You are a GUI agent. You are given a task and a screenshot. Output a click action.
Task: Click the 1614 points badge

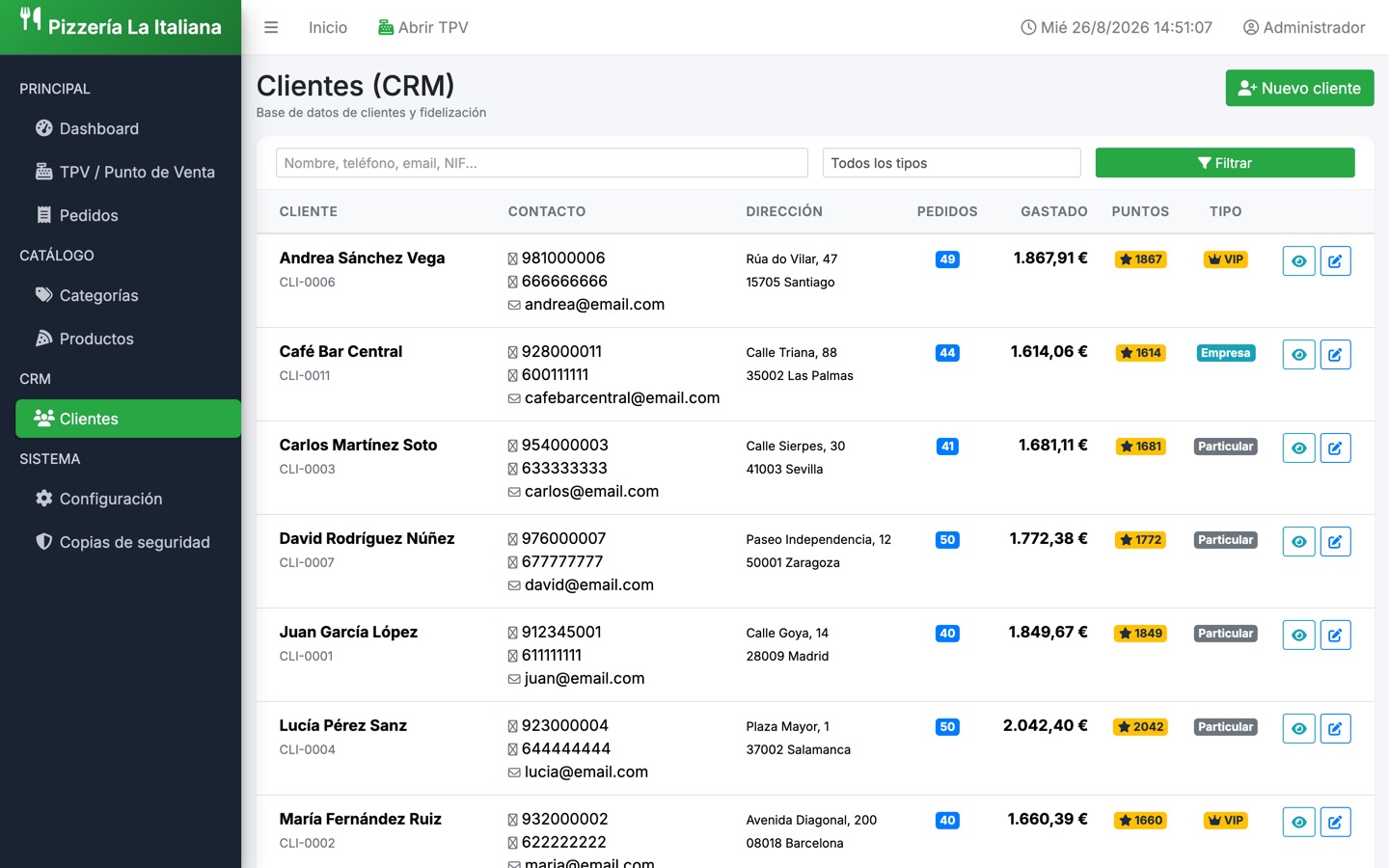click(x=1140, y=353)
